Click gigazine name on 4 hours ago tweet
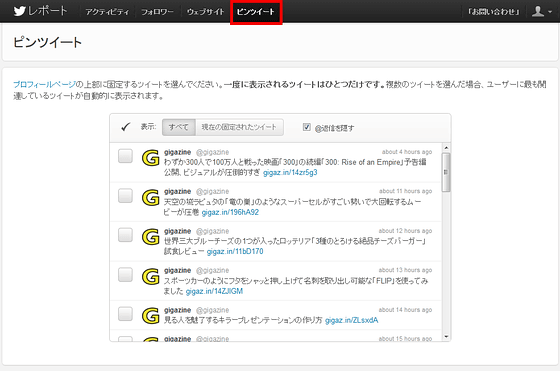Image resolution: width=560 pixels, height=371 pixels. [178, 152]
